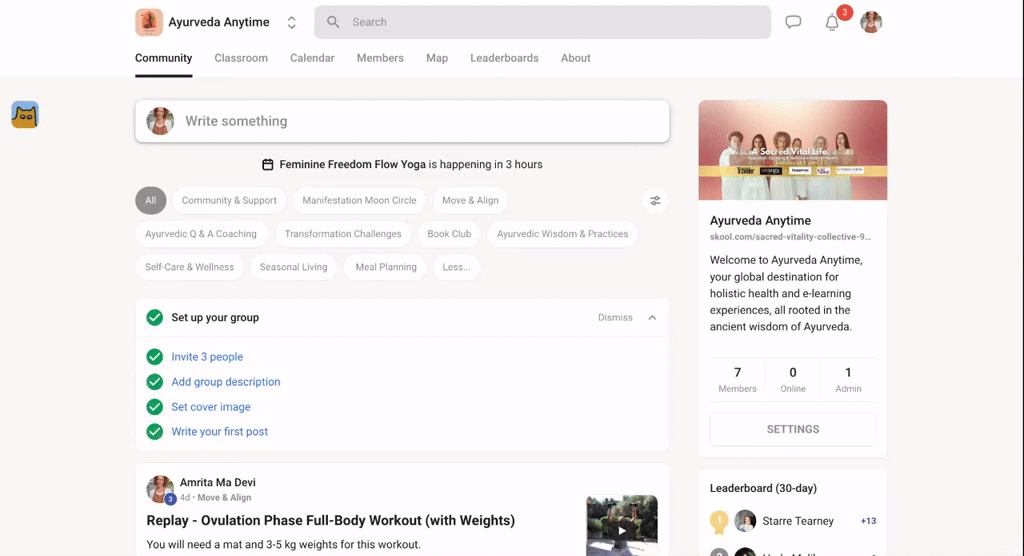This screenshot has height=556, width=1024.
Task: Filter by Move & Align category chip
Action: pos(470,201)
